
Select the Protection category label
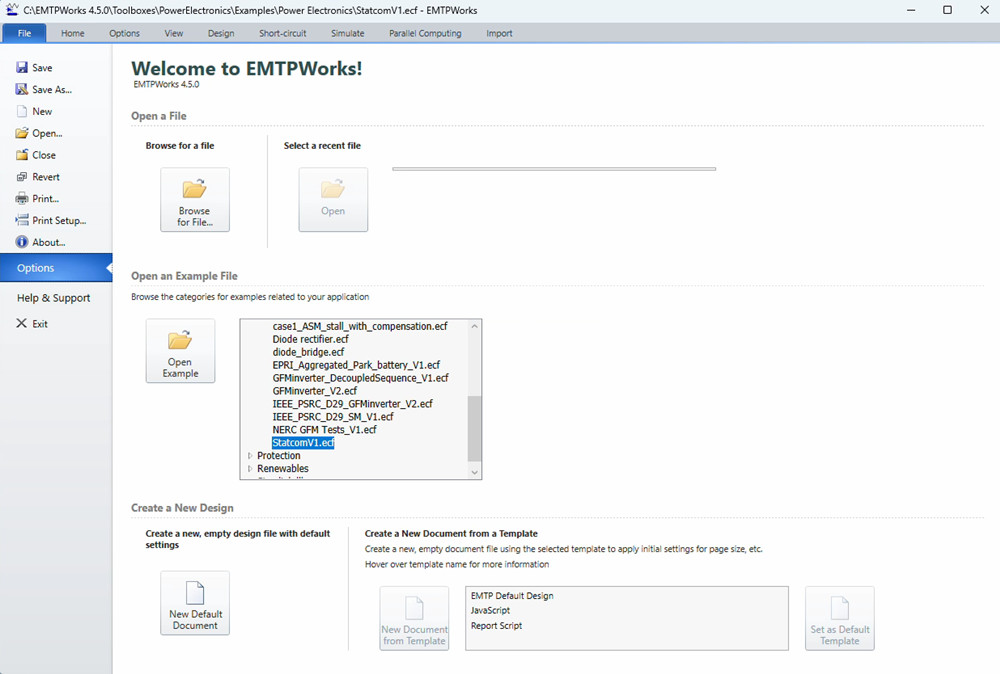coord(279,455)
